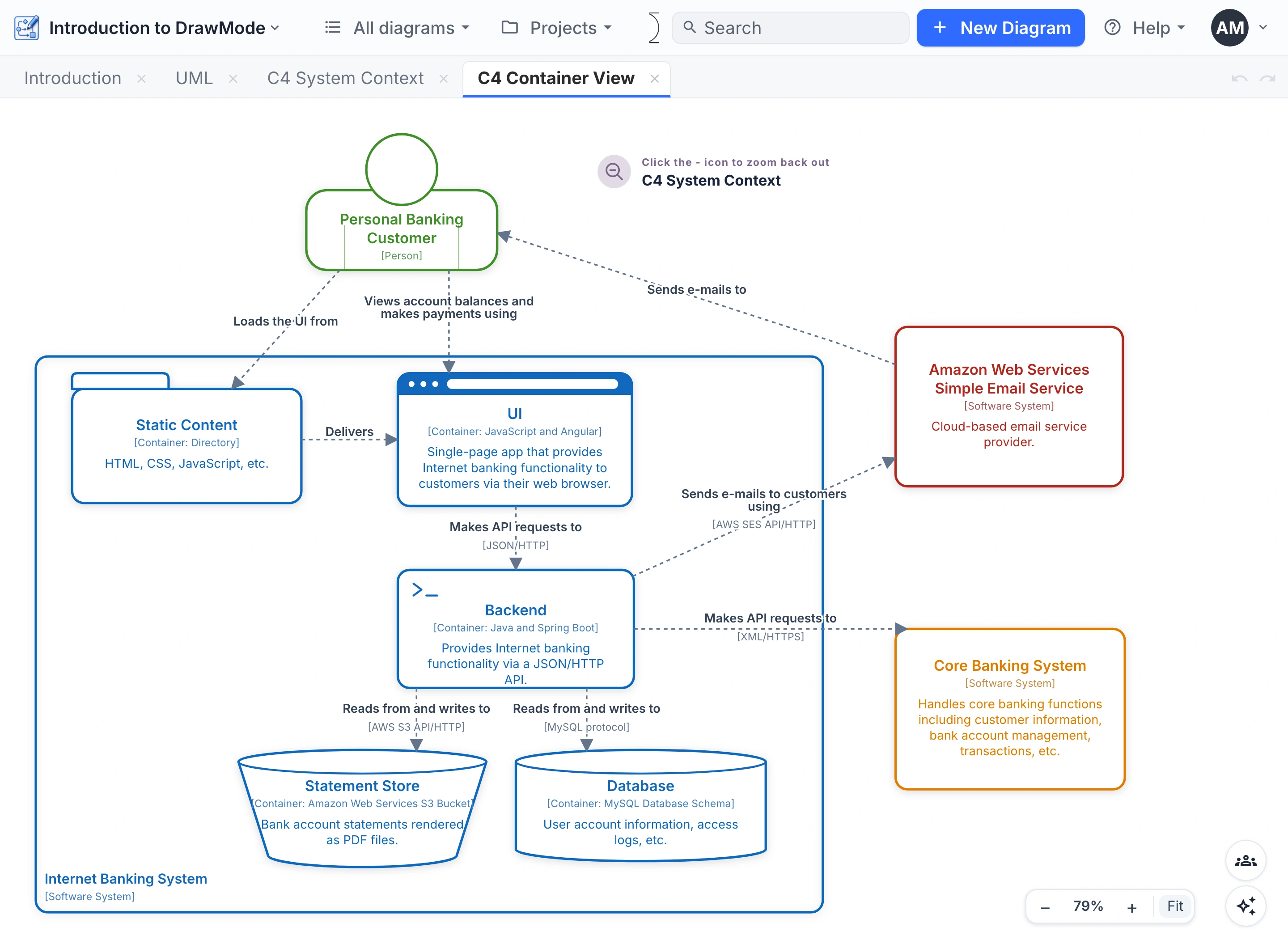Switch to the Introduction tab
The image size is (1288, 948).
point(73,78)
